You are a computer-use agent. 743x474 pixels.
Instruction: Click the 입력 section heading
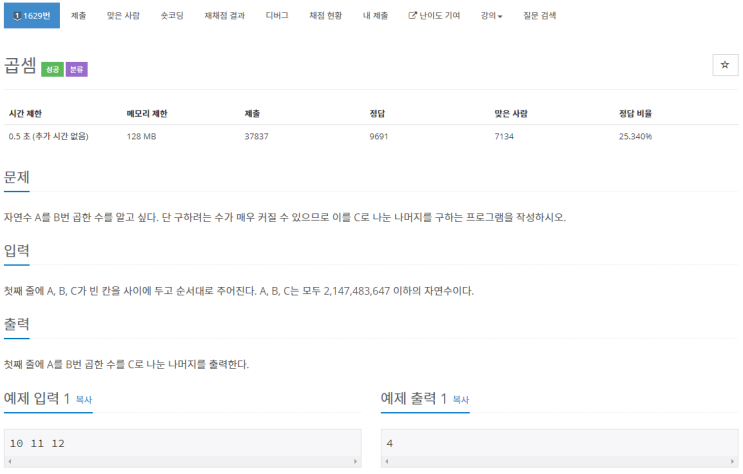tap(17, 250)
